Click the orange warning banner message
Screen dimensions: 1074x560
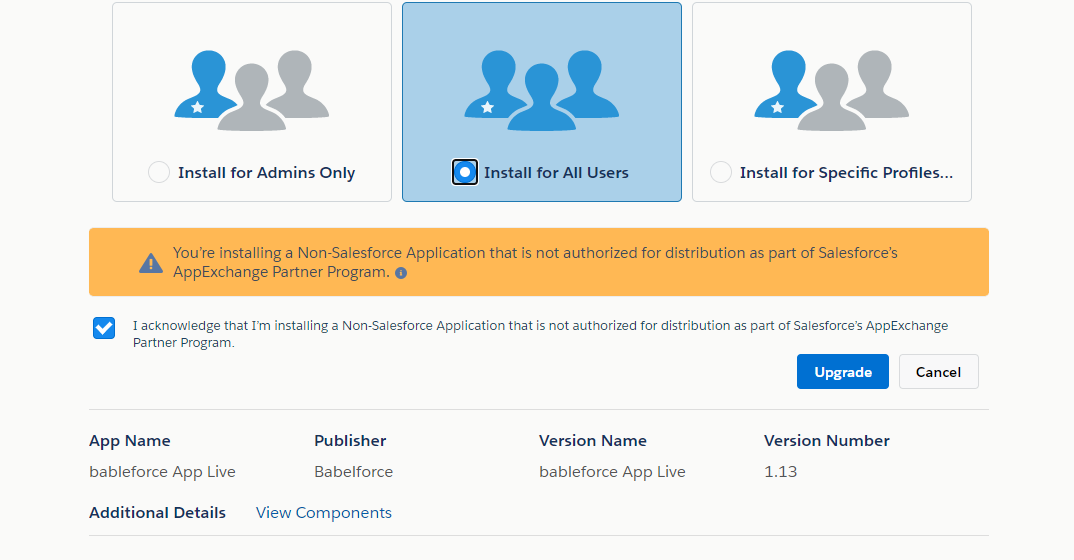(535, 262)
